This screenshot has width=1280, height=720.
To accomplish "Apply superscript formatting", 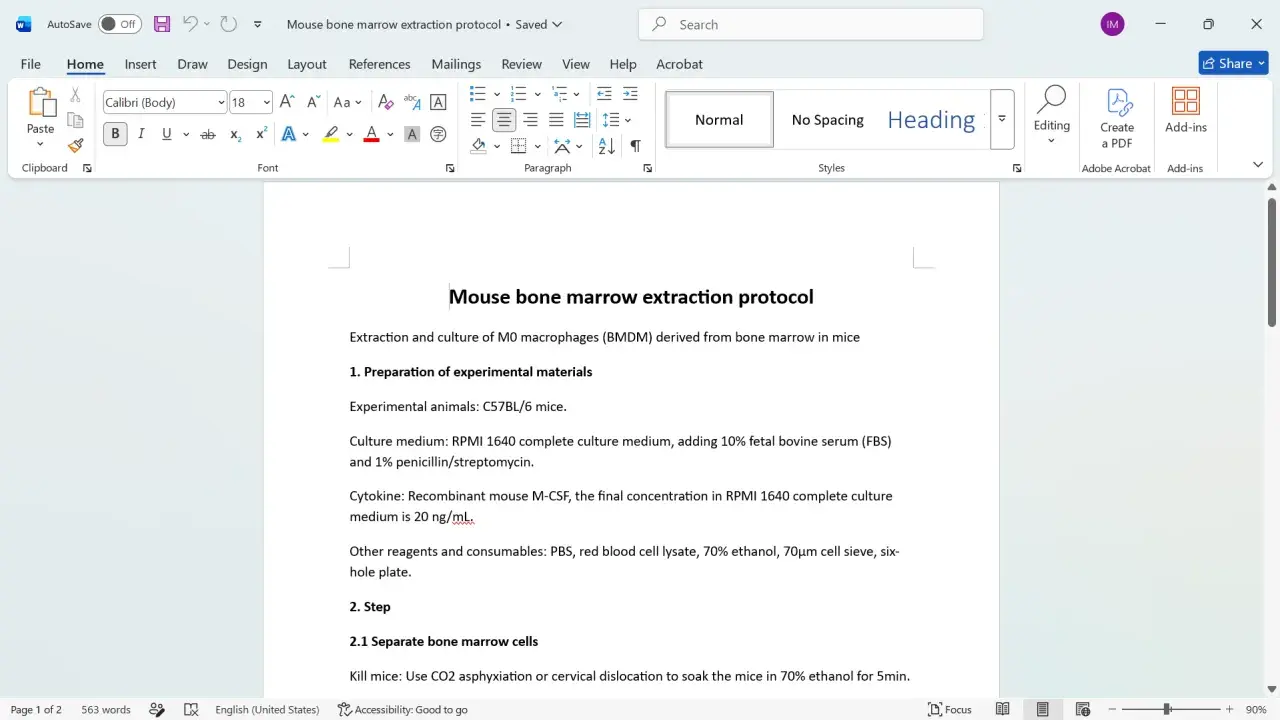I will (x=261, y=134).
